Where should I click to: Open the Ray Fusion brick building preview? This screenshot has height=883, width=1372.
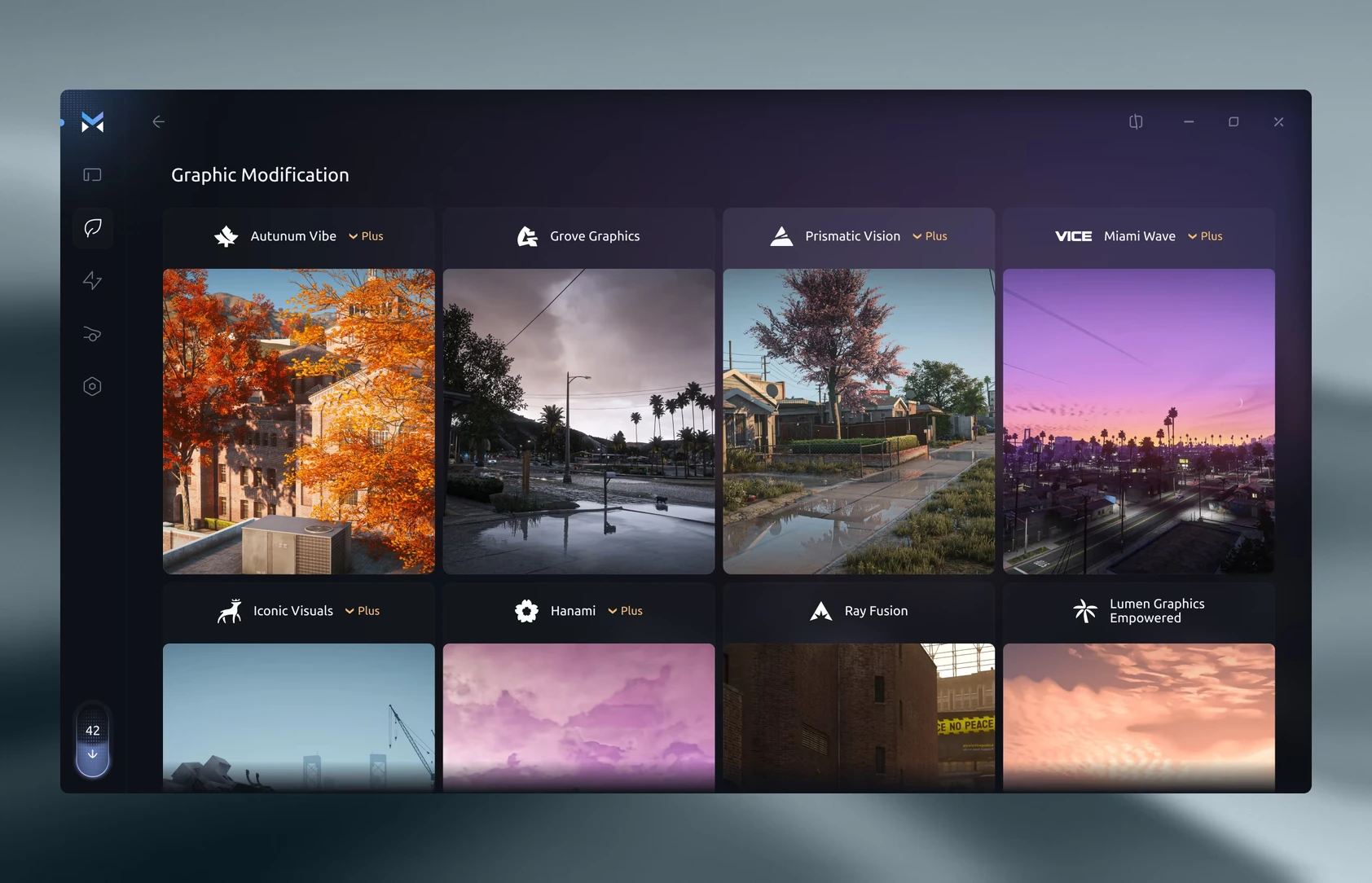pyautogui.click(x=859, y=718)
